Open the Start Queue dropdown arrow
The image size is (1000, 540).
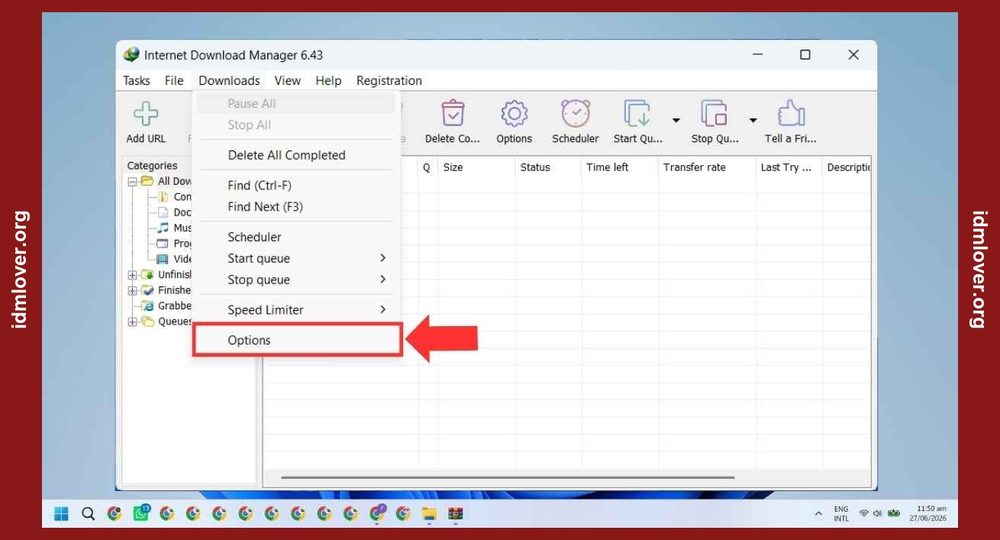pos(676,120)
